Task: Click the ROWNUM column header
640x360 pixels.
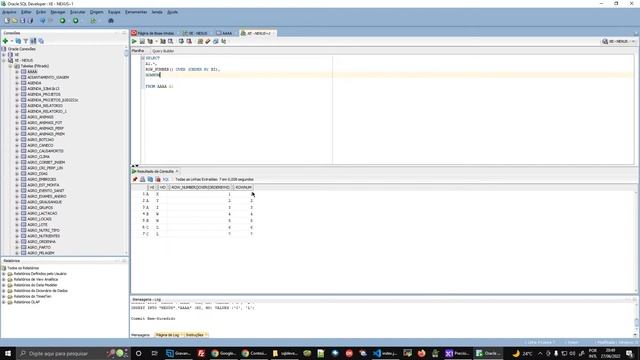Action: 243,187
